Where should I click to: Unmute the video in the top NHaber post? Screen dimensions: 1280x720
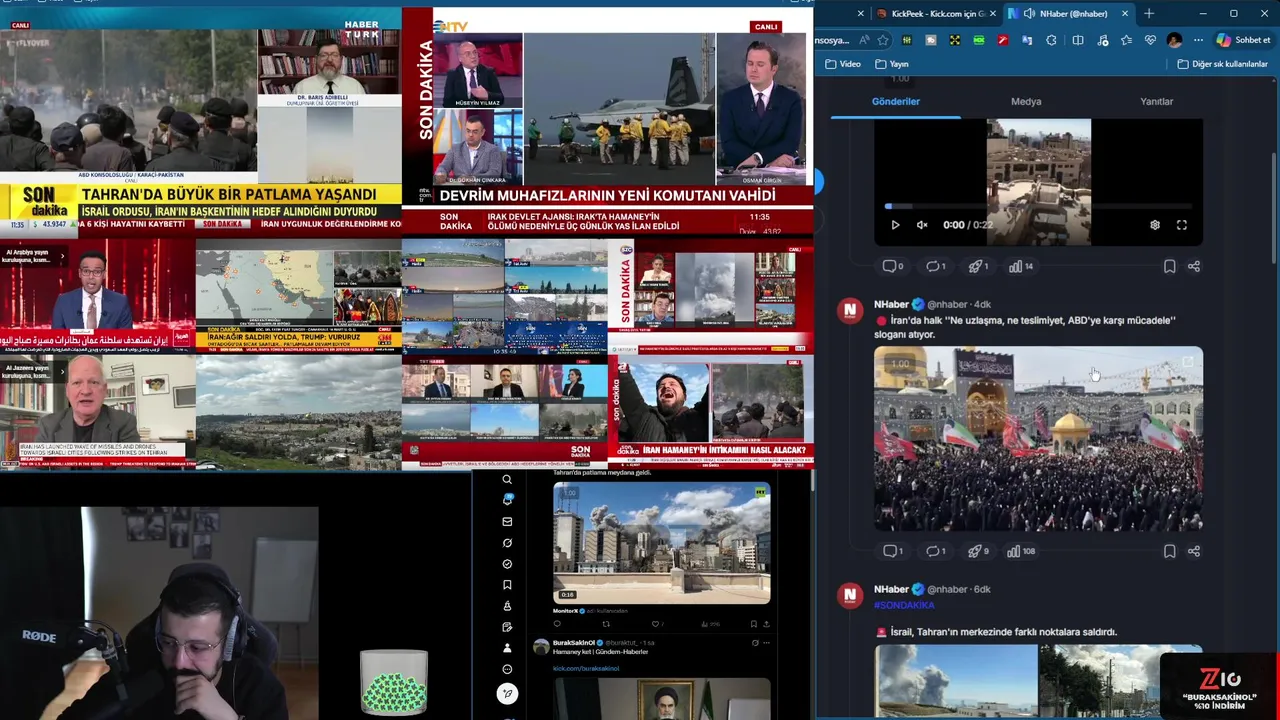[x=922, y=225]
